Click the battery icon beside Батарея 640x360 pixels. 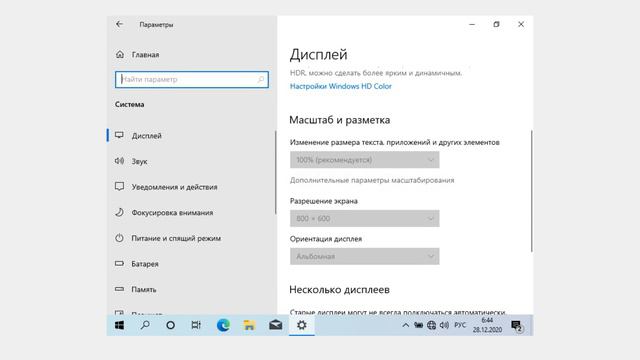(119, 263)
